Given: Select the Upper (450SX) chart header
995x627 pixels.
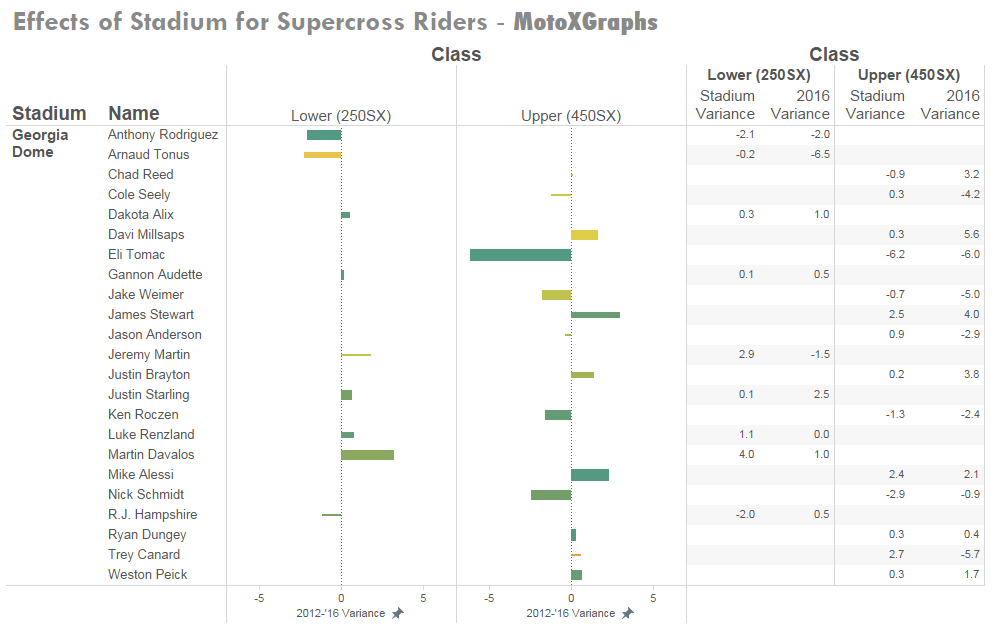Looking at the screenshot, I should pyautogui.click(x=571, y=116).
